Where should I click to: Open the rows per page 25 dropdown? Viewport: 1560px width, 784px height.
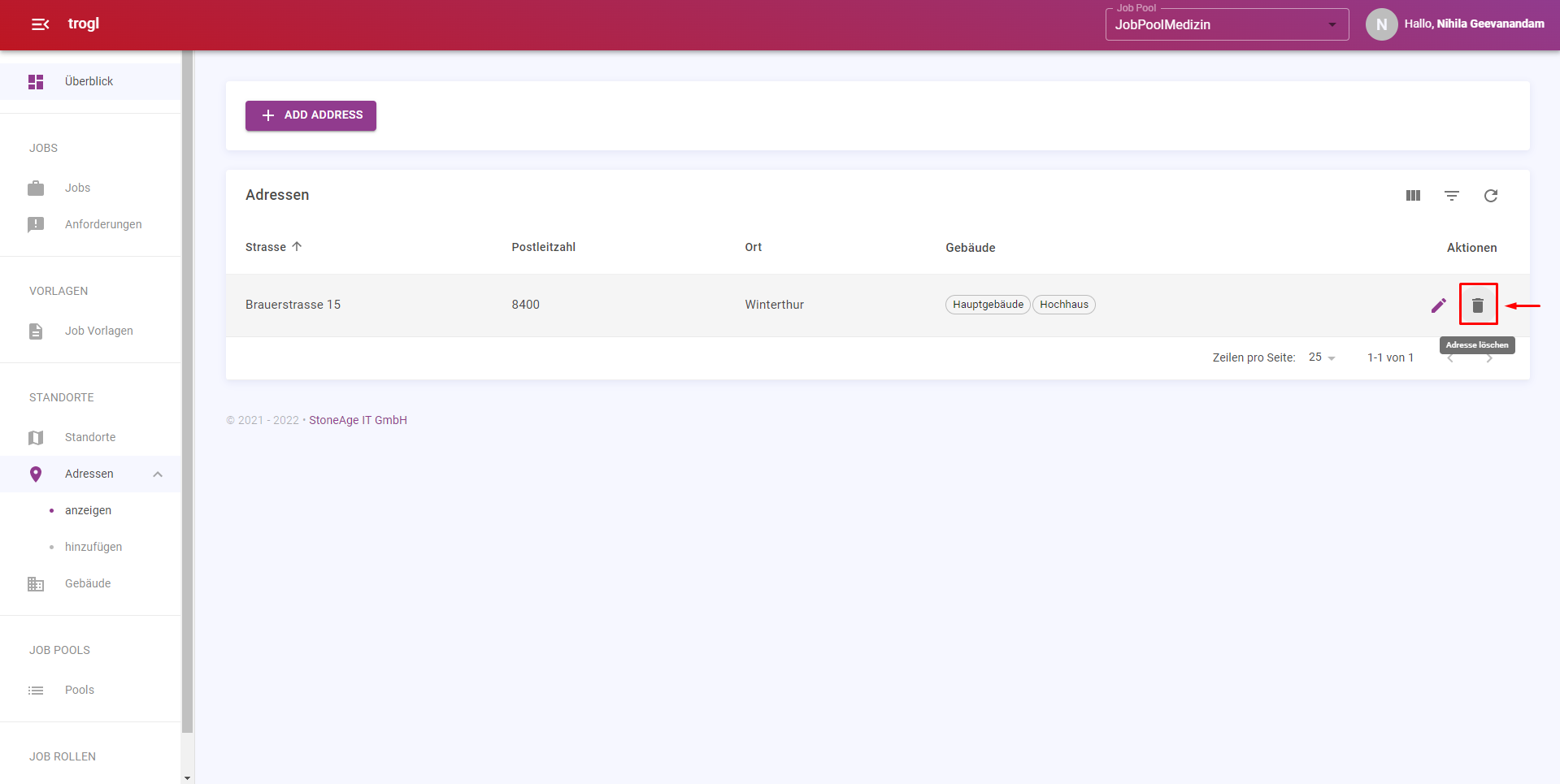(x=1322, y=357)
